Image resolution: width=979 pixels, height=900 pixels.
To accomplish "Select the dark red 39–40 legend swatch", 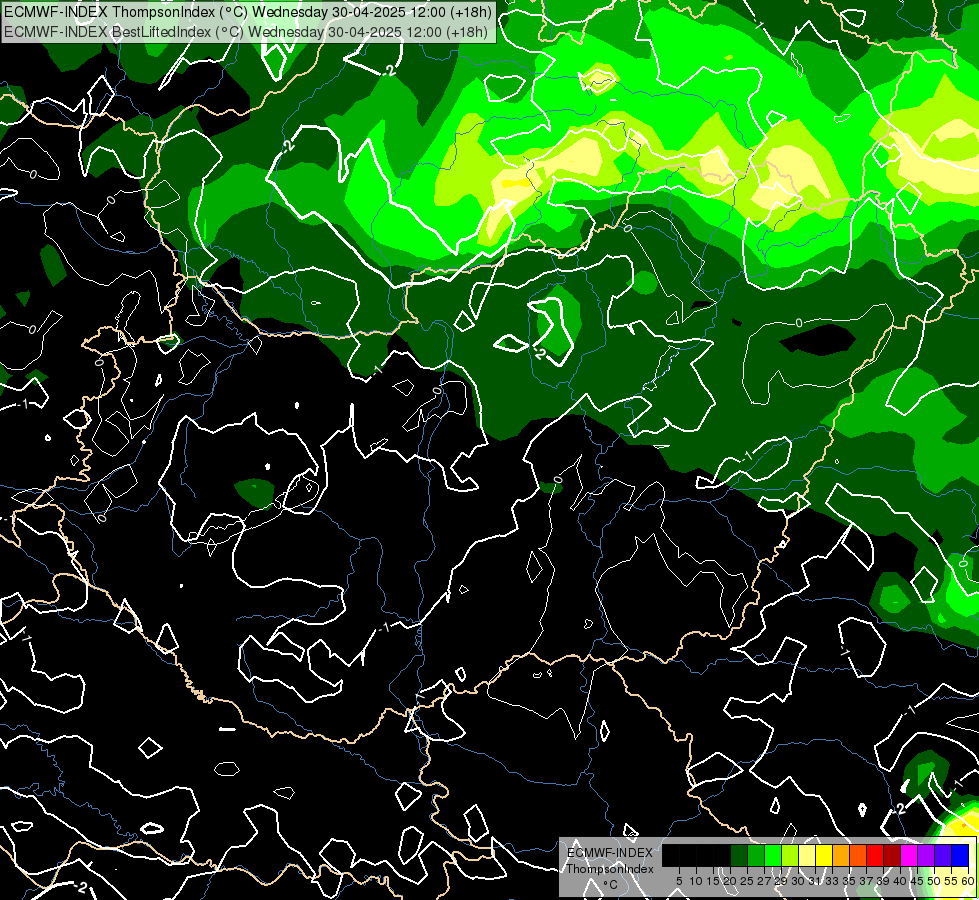I will (x=892, y=855).
